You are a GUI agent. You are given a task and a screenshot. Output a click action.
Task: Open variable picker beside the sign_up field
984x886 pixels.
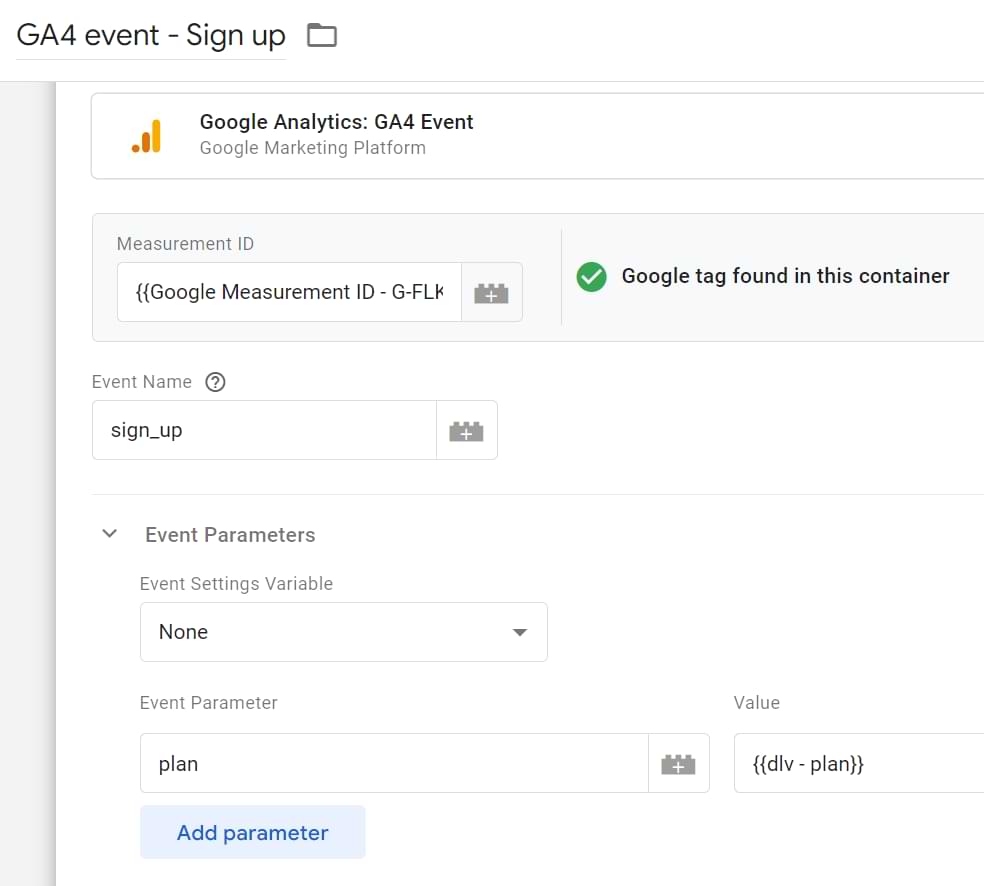click(x=466, y=431)
